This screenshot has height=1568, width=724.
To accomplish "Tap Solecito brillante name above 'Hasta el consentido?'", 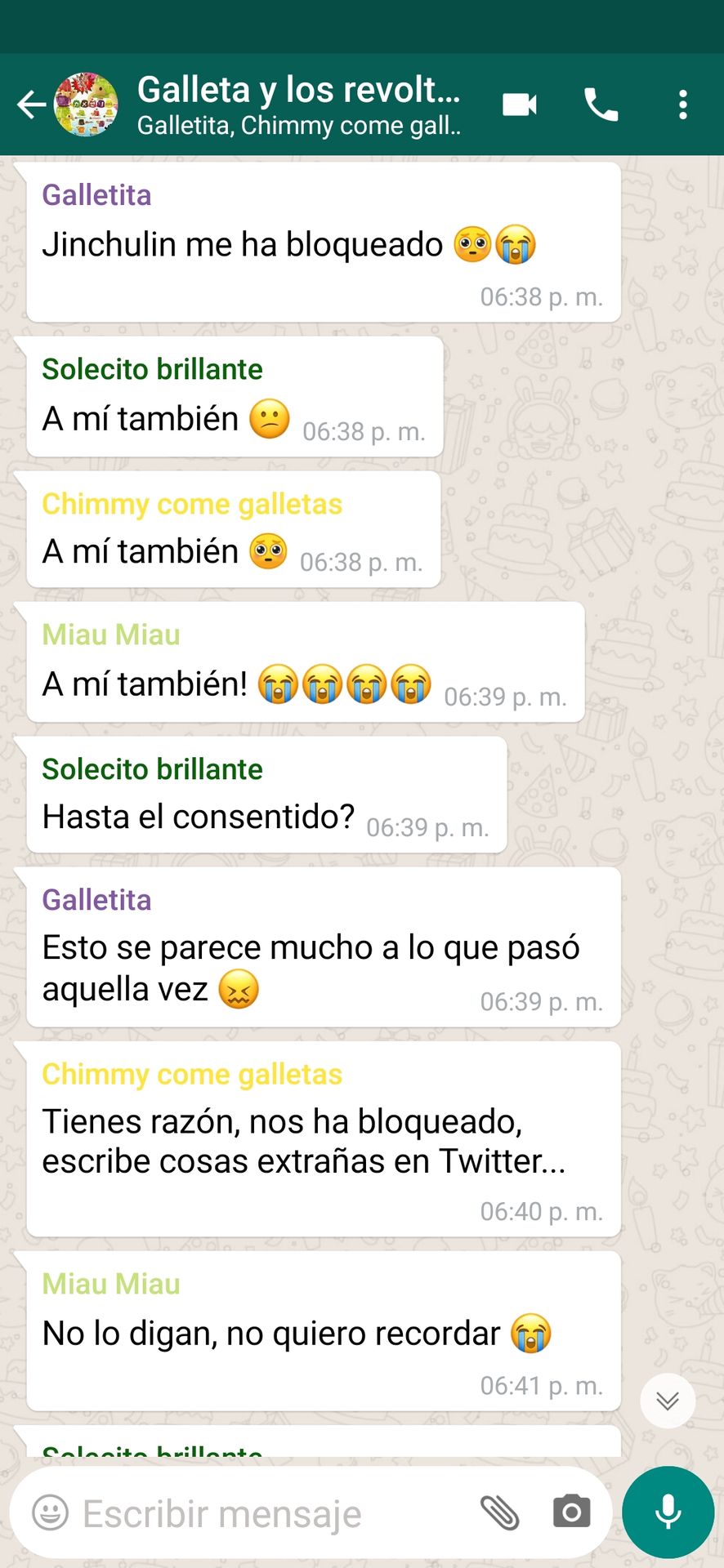I will coord(152,769).
